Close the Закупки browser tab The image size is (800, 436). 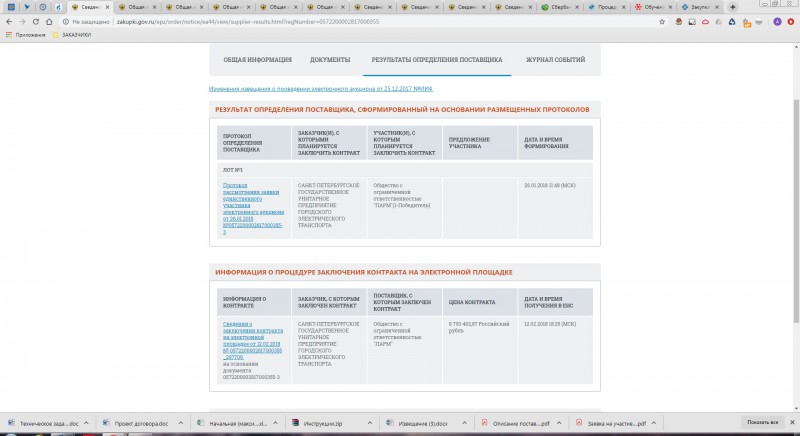[717, 7]
